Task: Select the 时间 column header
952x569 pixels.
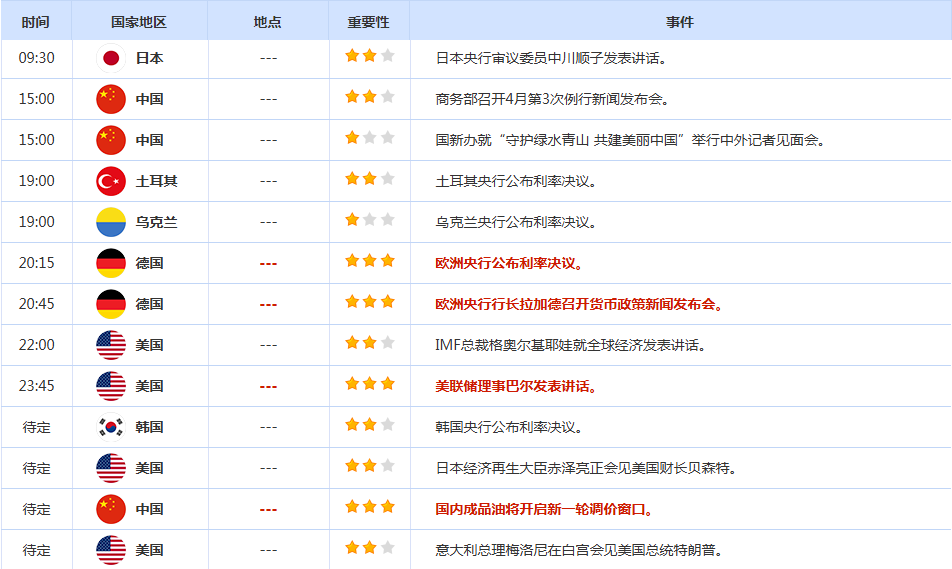Action: tap(36, 22)
